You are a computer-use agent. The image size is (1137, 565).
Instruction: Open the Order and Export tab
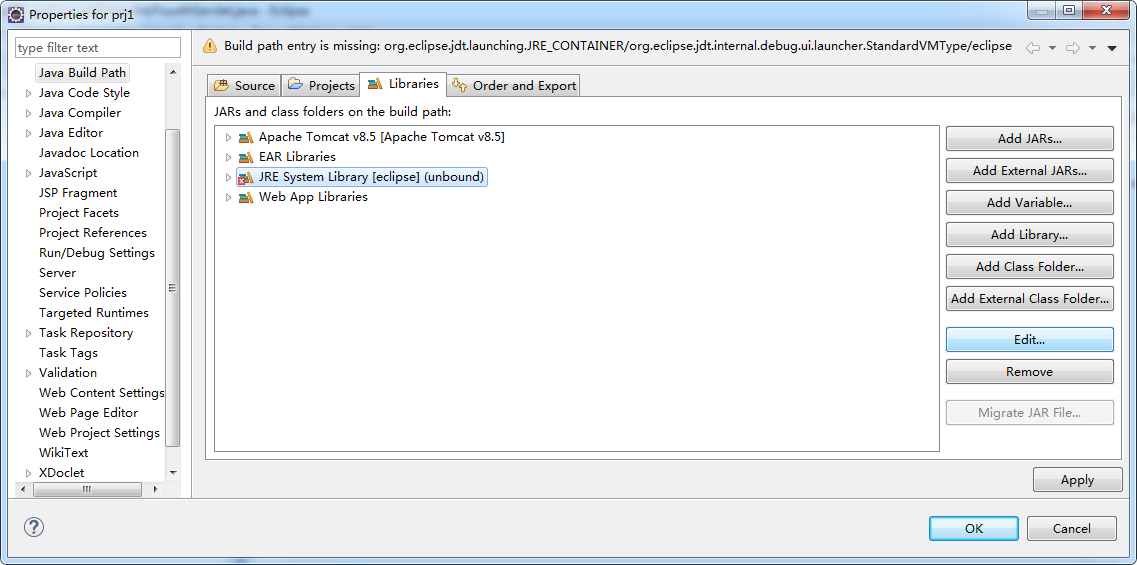513,86
